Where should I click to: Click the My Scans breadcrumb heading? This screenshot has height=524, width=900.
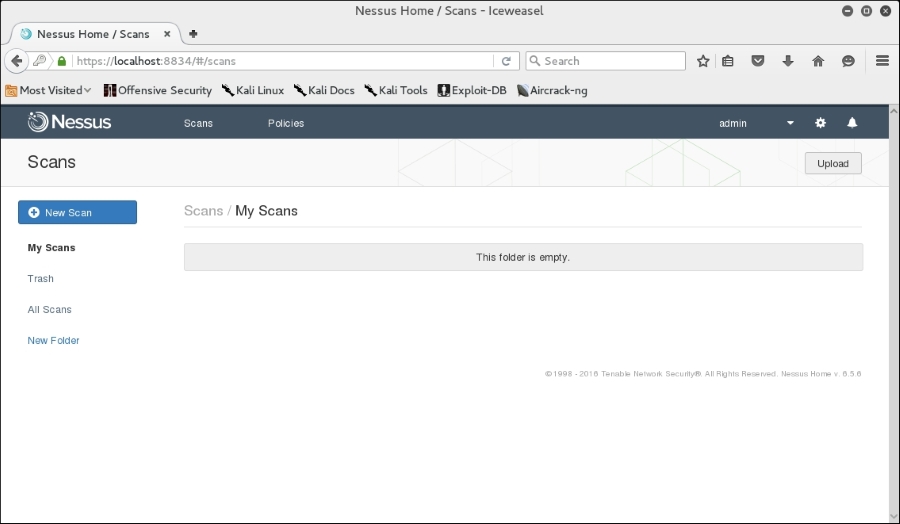(x=266, y=211)
